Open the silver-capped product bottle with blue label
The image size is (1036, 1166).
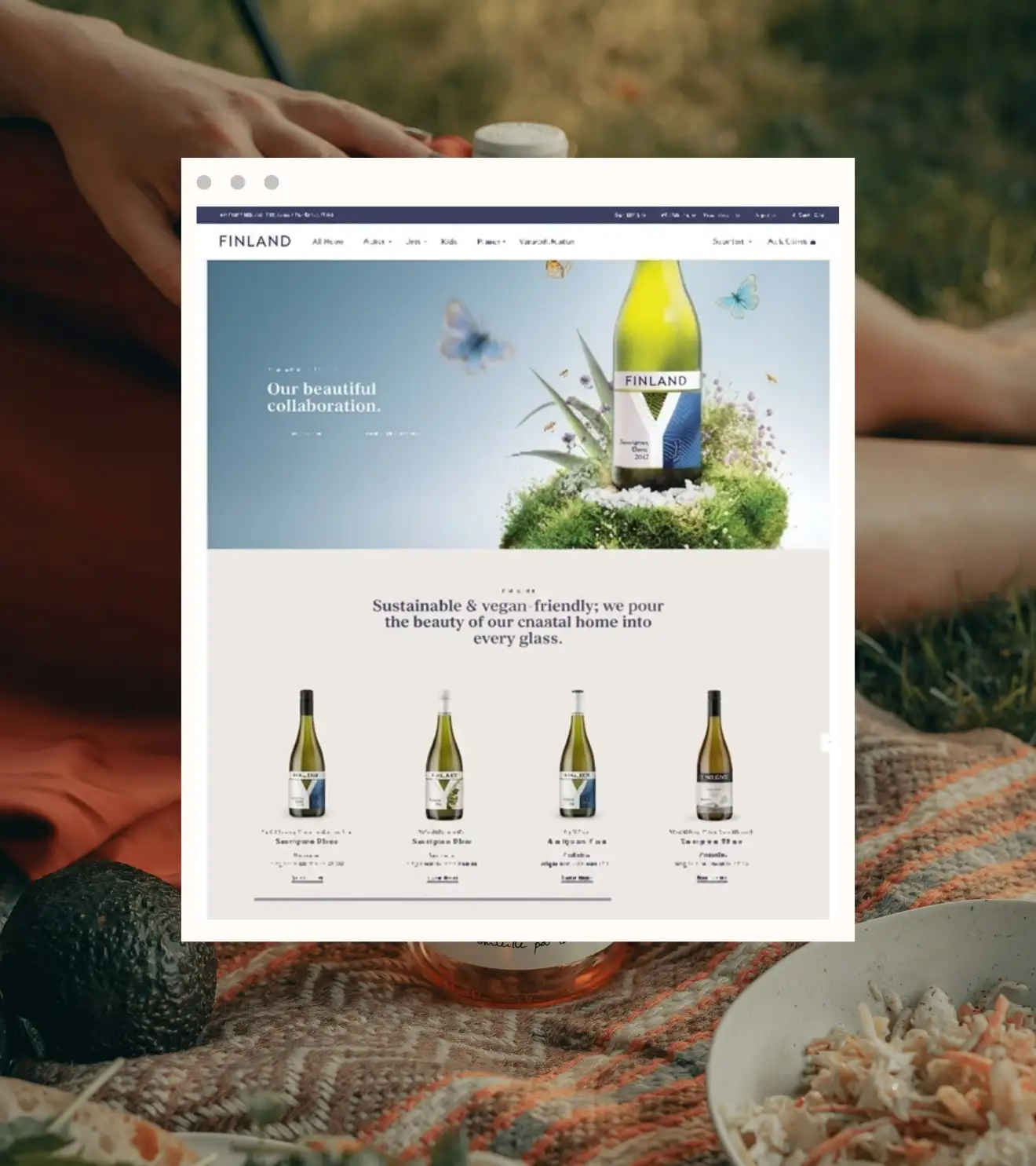[578, 754]
